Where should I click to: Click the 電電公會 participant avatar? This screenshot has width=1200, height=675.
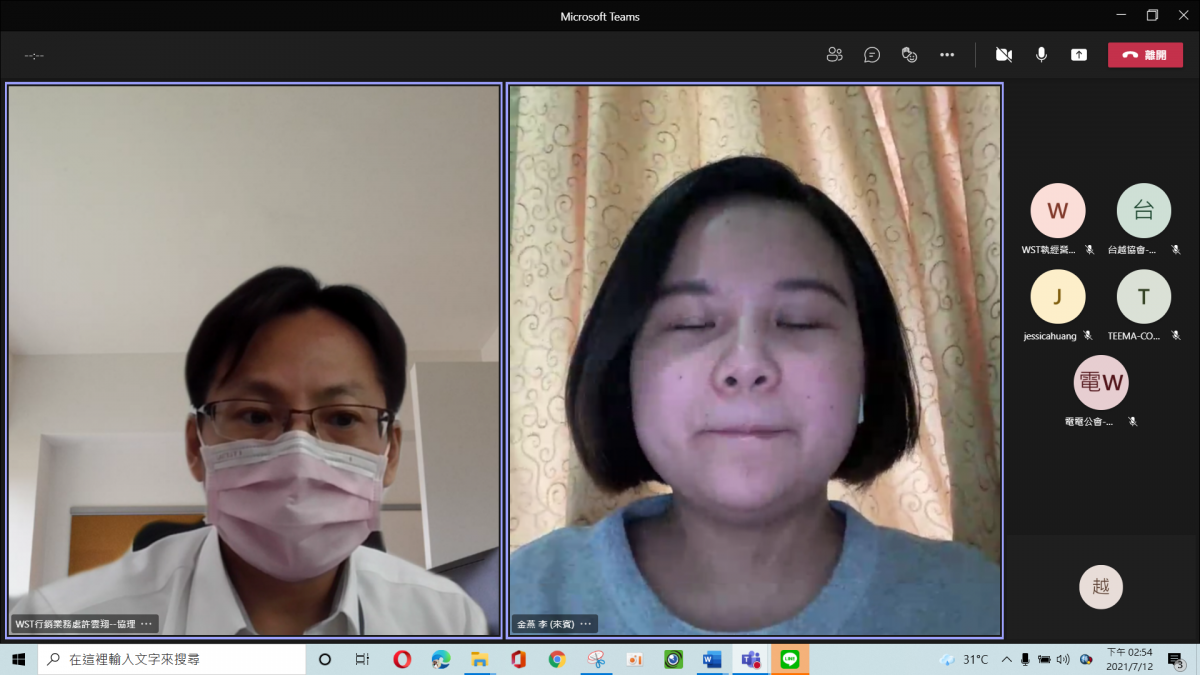point(1100,383)
